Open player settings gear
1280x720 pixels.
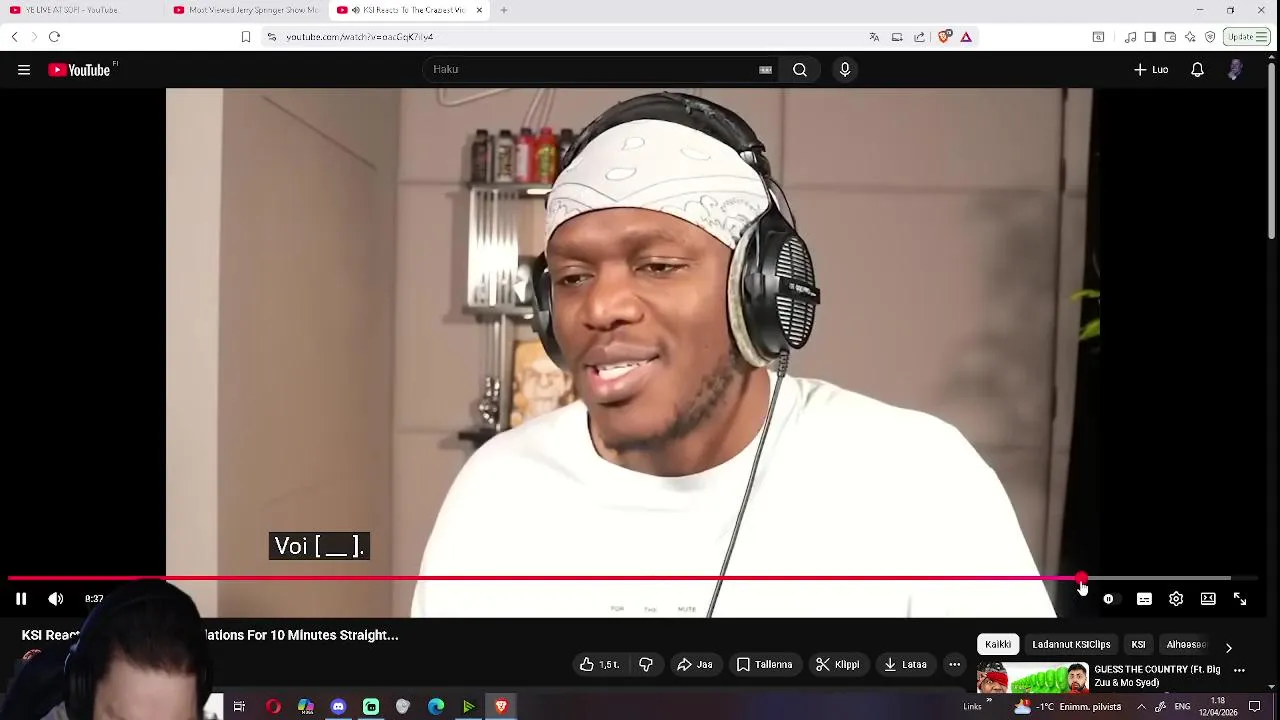[1176, 599]
